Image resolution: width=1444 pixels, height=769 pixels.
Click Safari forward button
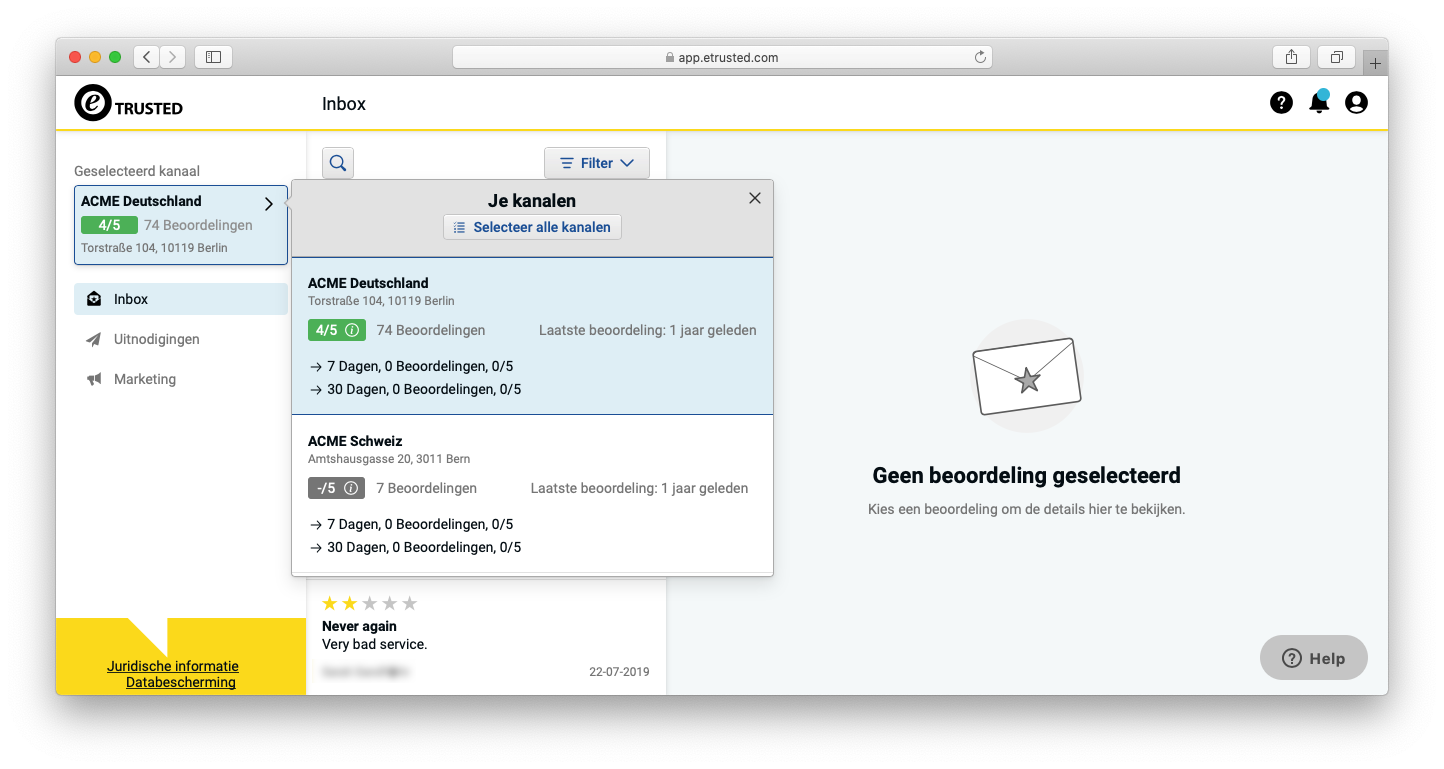(x=173, y=57)
